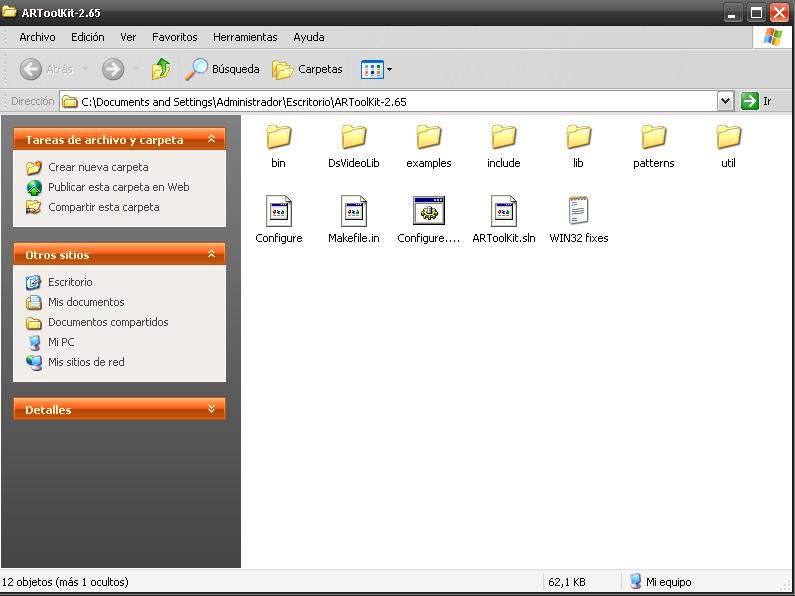
Task: Open the Favoritos menu
Action: pyautogui.click(x=174, y=37)
